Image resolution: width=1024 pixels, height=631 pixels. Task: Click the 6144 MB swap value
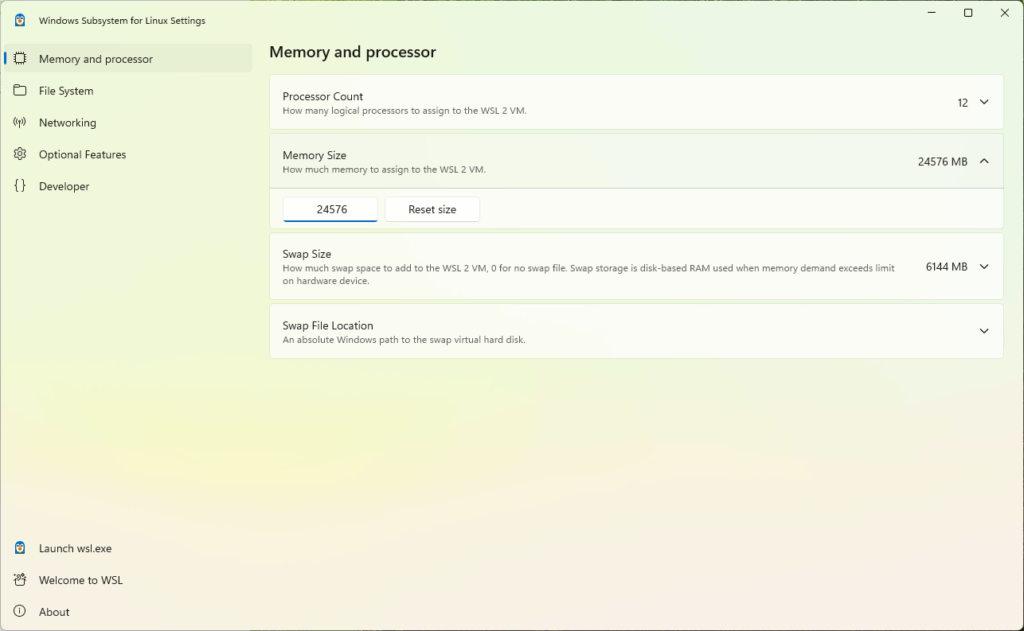coord(946,267)
